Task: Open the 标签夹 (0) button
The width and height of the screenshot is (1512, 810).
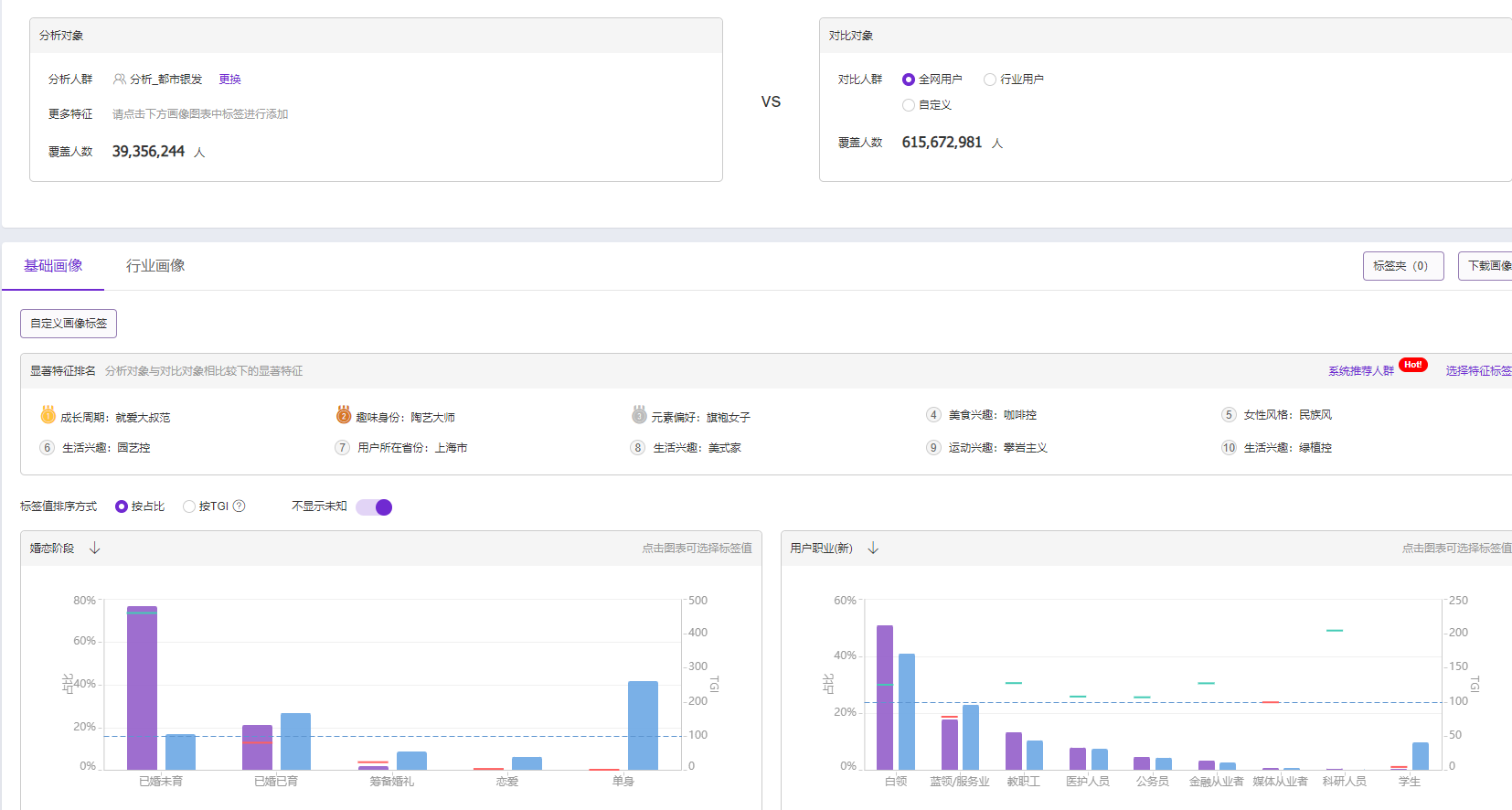Action: click(x=1403, y=266)
